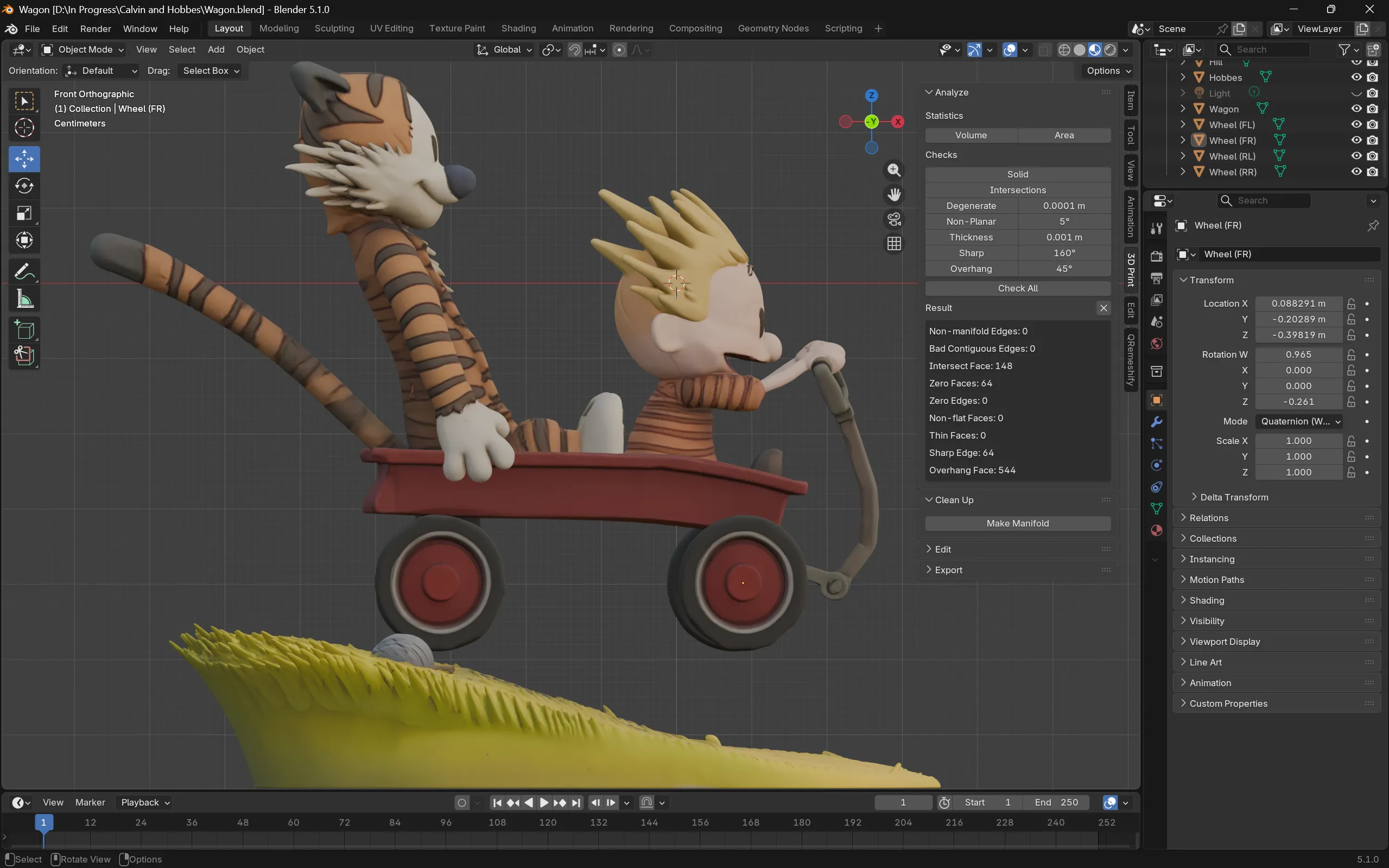The width and height of the screenshot is (1389, 868).
Task: Close the Result report
Action: pos(1103,308)
